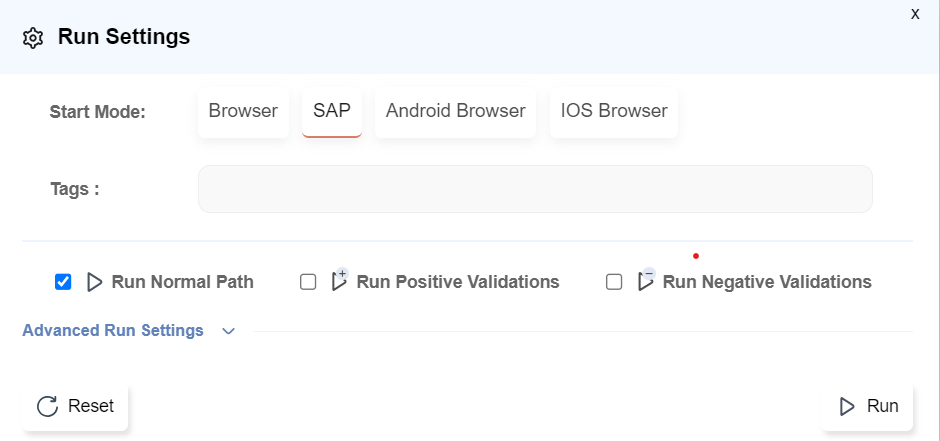The height and width of the screenshot is (441, 940).
Task: Click the Run Negative Validations label text
Action: 767,282
